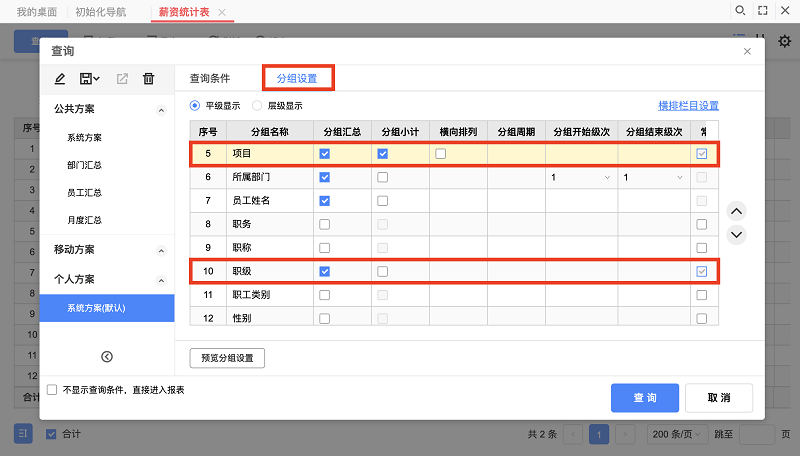Click the 分组名称 column header

(270, 132)
